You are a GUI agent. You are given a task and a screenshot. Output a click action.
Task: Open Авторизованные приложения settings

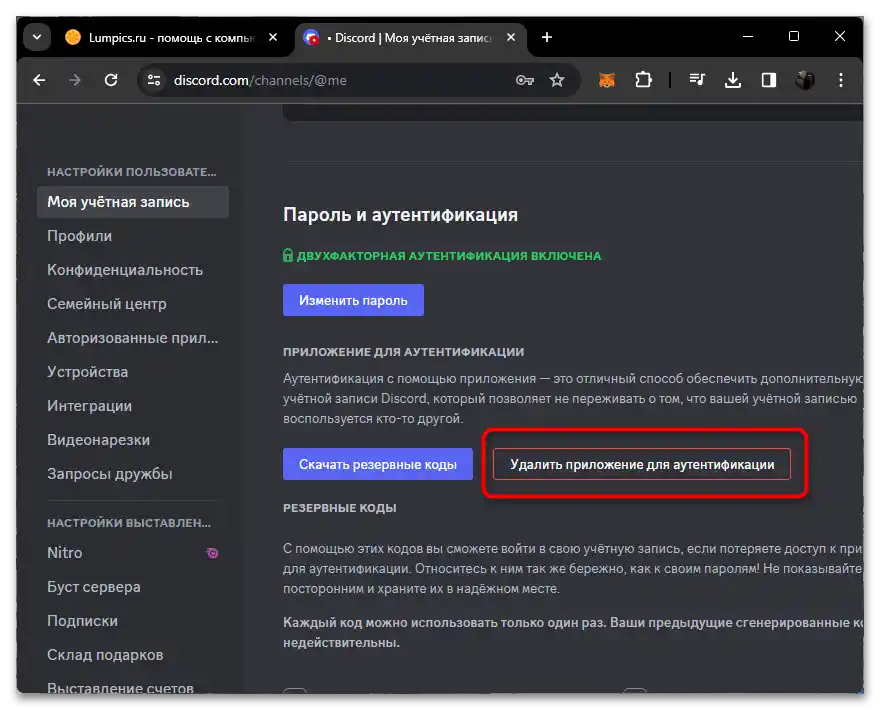132,338
